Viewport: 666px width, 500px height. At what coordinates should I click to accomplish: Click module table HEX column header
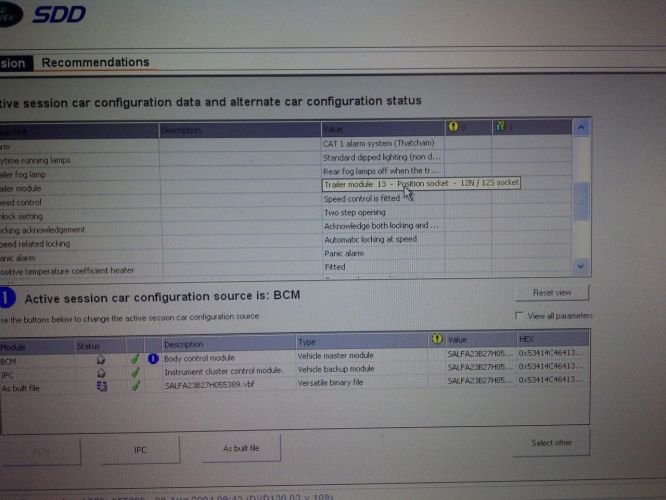tap(553, 339)
